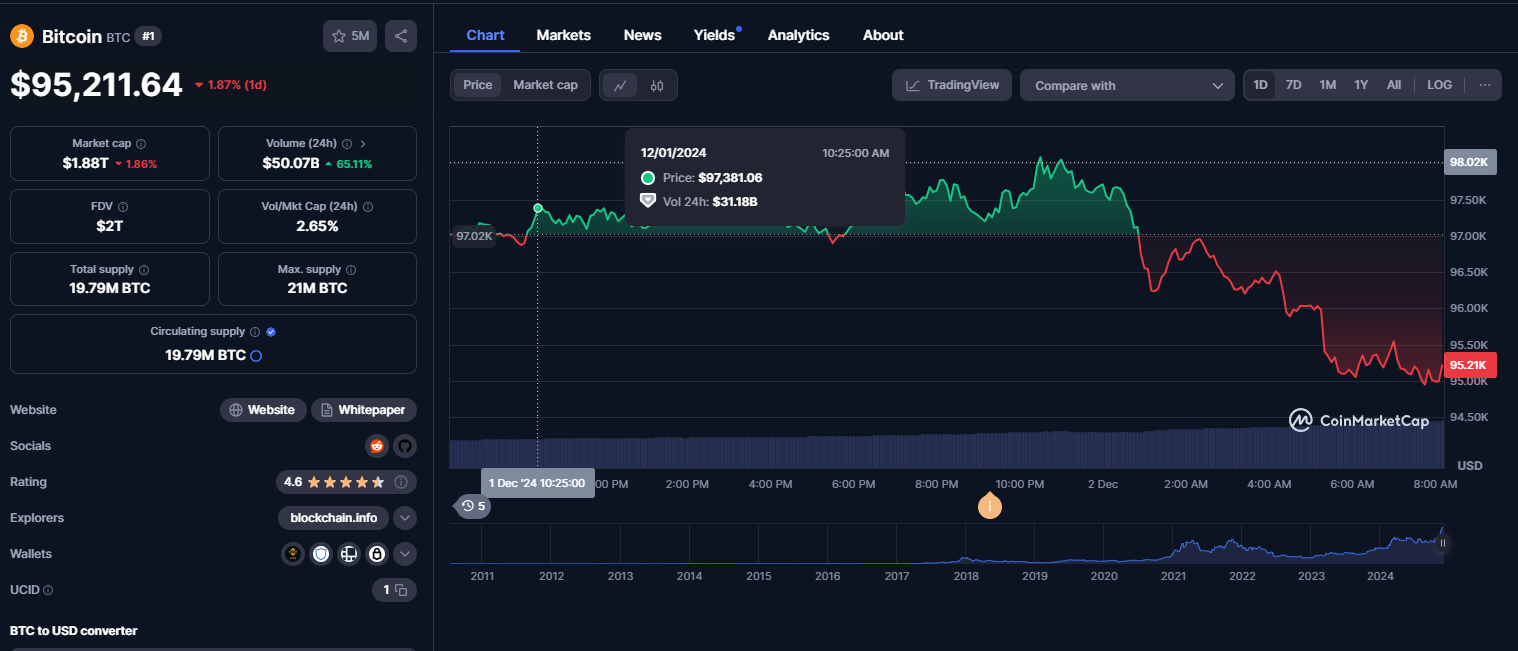Screen dimensions: 1518x651
Task: Click the Binance wallet icon
Action: [x=293, y=554]
